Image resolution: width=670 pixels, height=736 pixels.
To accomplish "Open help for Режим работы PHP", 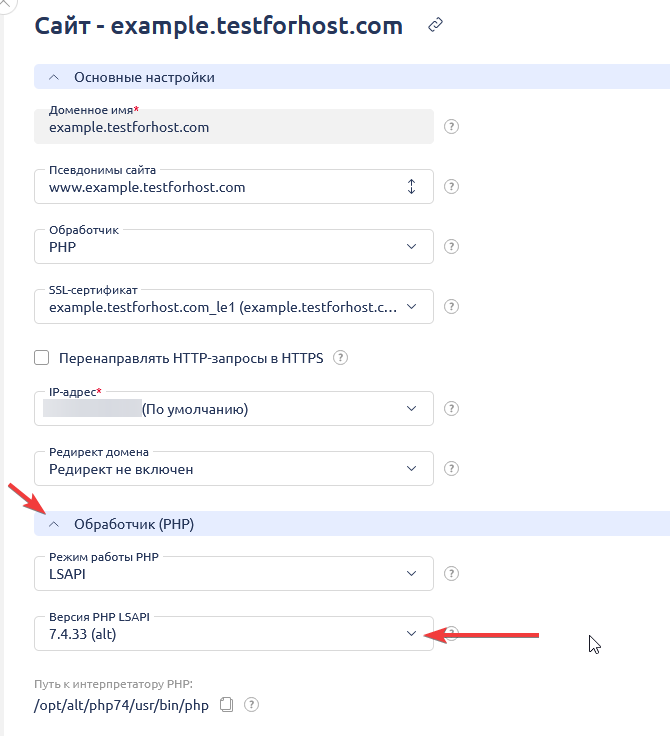I will pyautogui.click(x=452, y=574).
